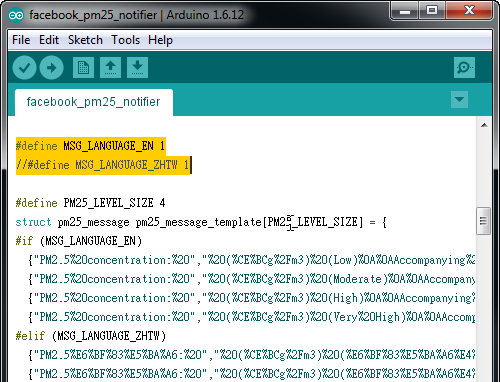The width and height of the screenshot is (500, 382).
Task: Click the code line containing 'Very%20High'
Action: coord(252,317)
